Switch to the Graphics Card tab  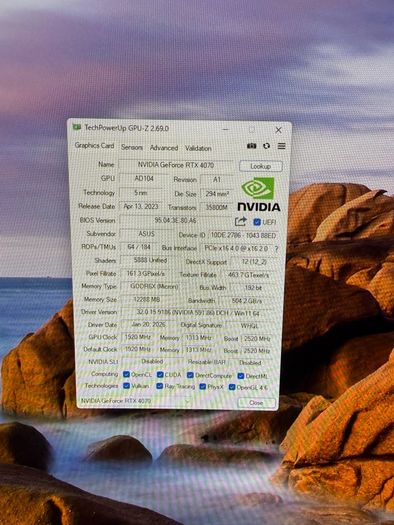coord(94,145)
